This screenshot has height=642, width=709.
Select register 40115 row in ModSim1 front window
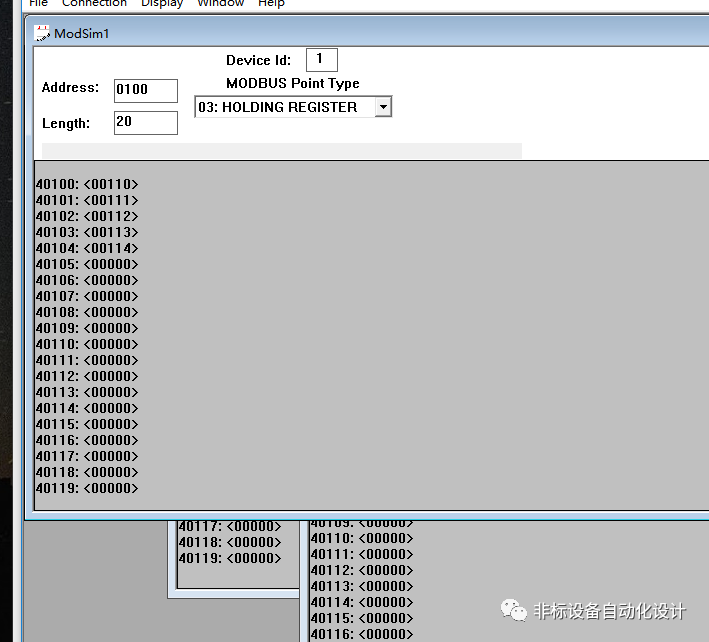click(x=87, y=424)
